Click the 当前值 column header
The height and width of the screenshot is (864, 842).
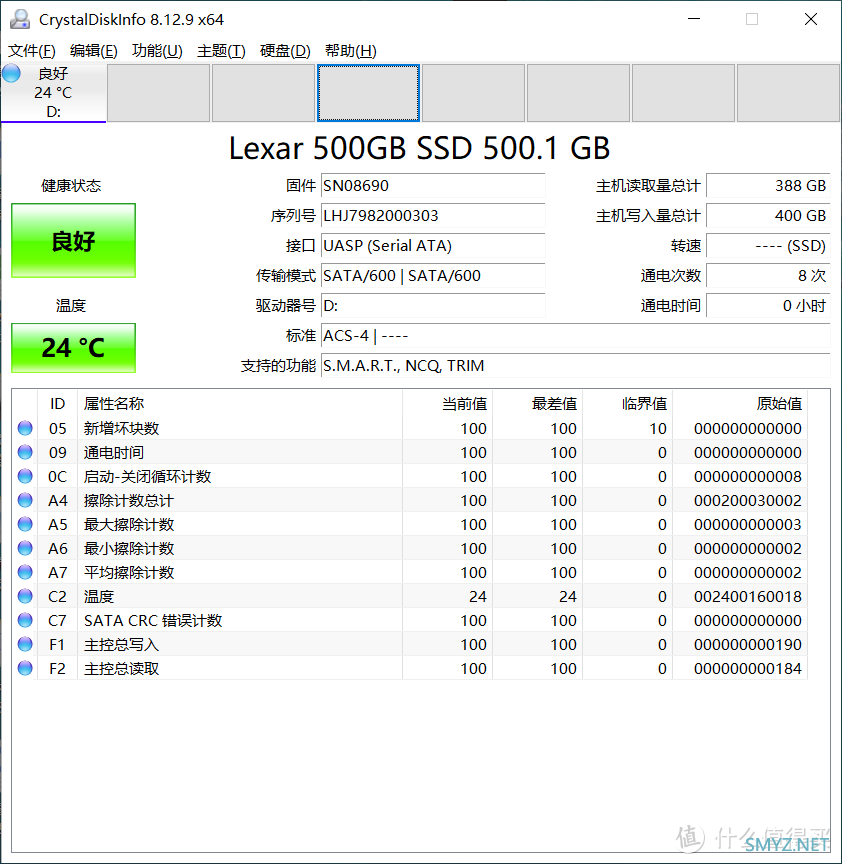click(x=447, y=404)
